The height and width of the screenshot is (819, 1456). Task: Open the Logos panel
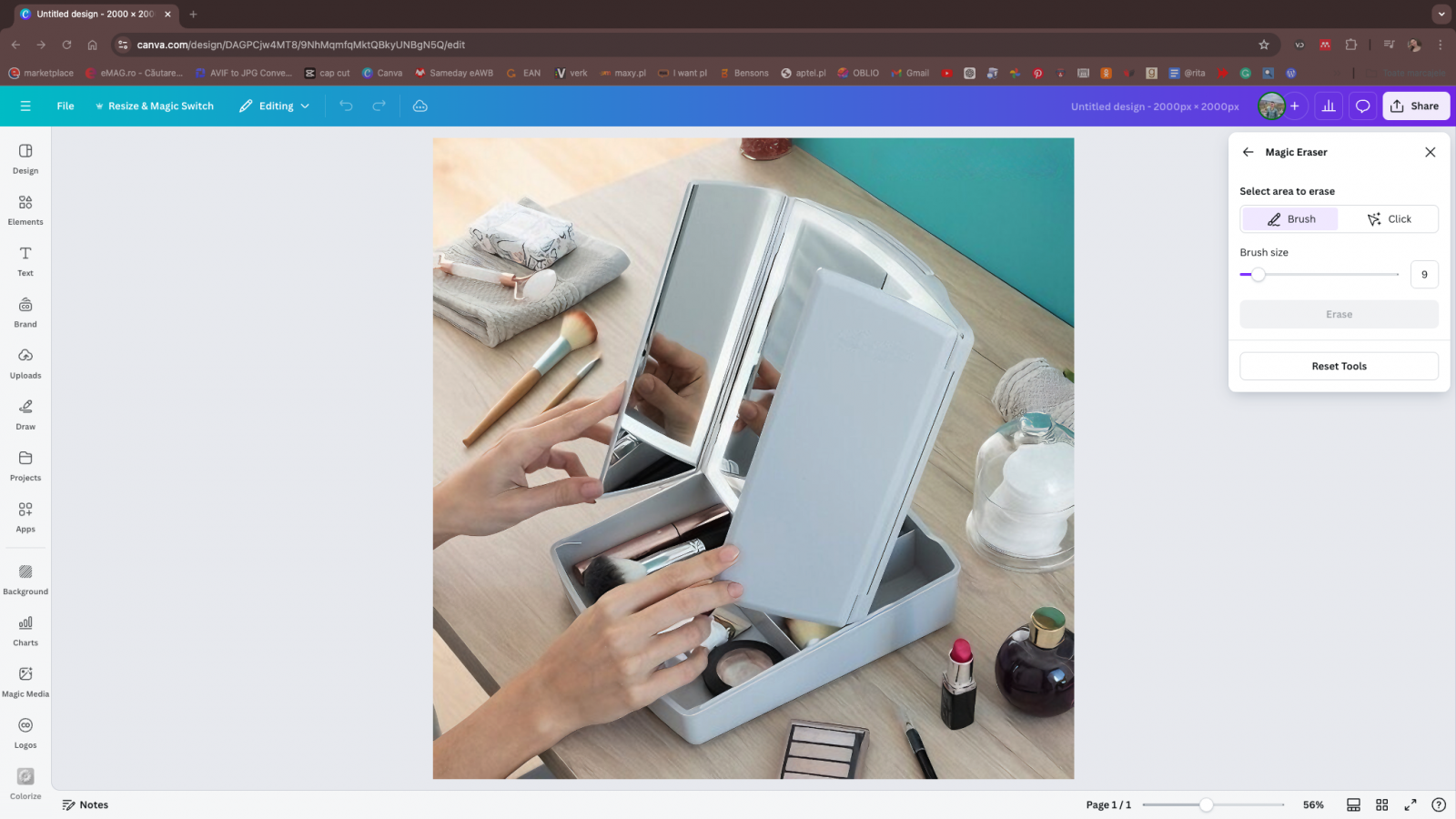(25, 733)
